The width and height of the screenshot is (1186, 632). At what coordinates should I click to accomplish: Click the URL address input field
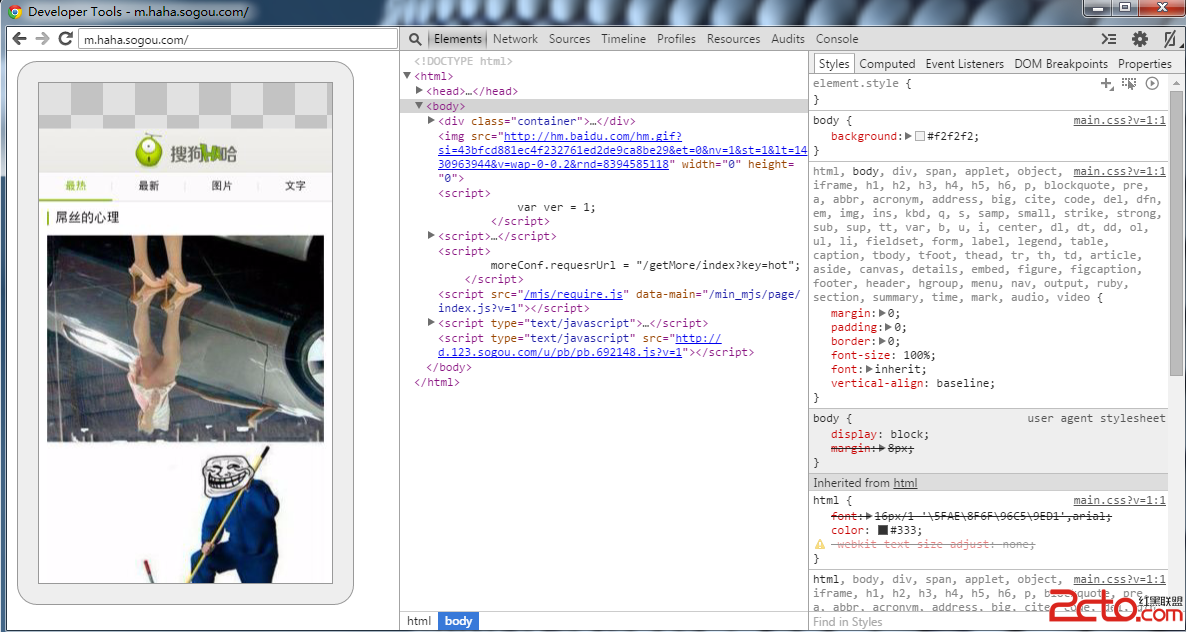click(x=238, y=40)
